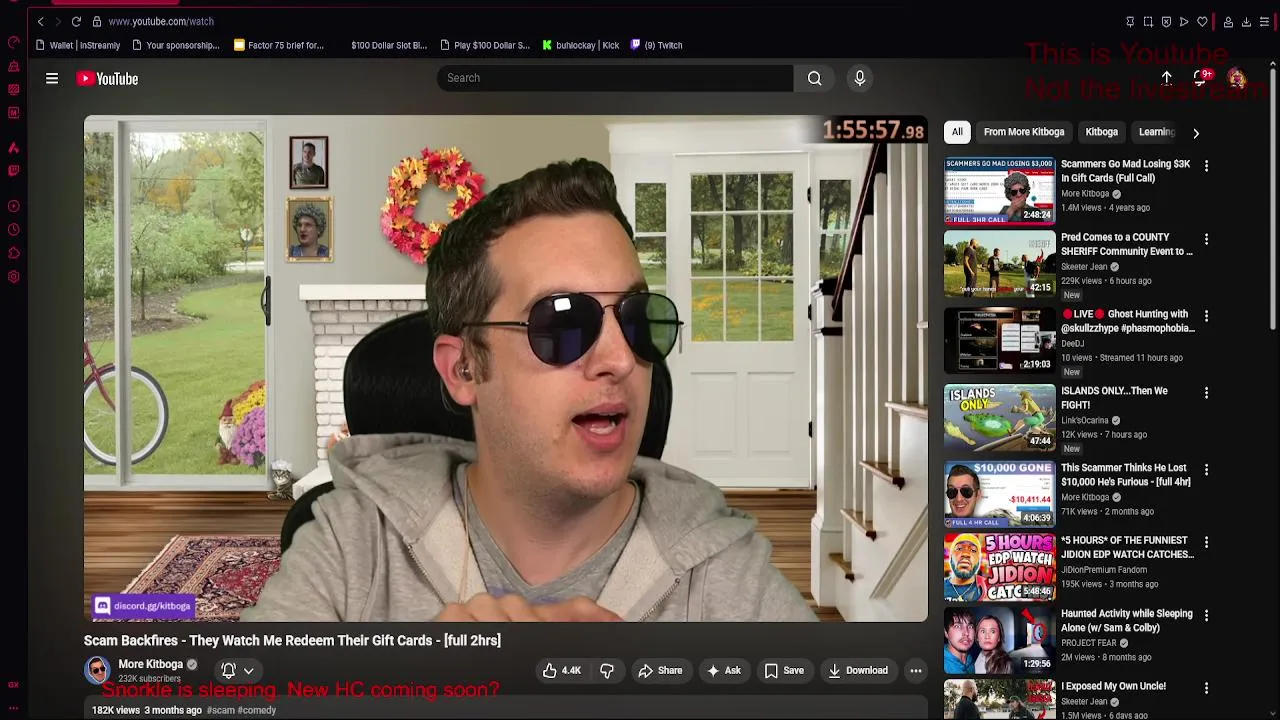Reload the page with the refresh icon
Screen dimensions: 1280x720
pyautogui.click(x=76, y=21)
